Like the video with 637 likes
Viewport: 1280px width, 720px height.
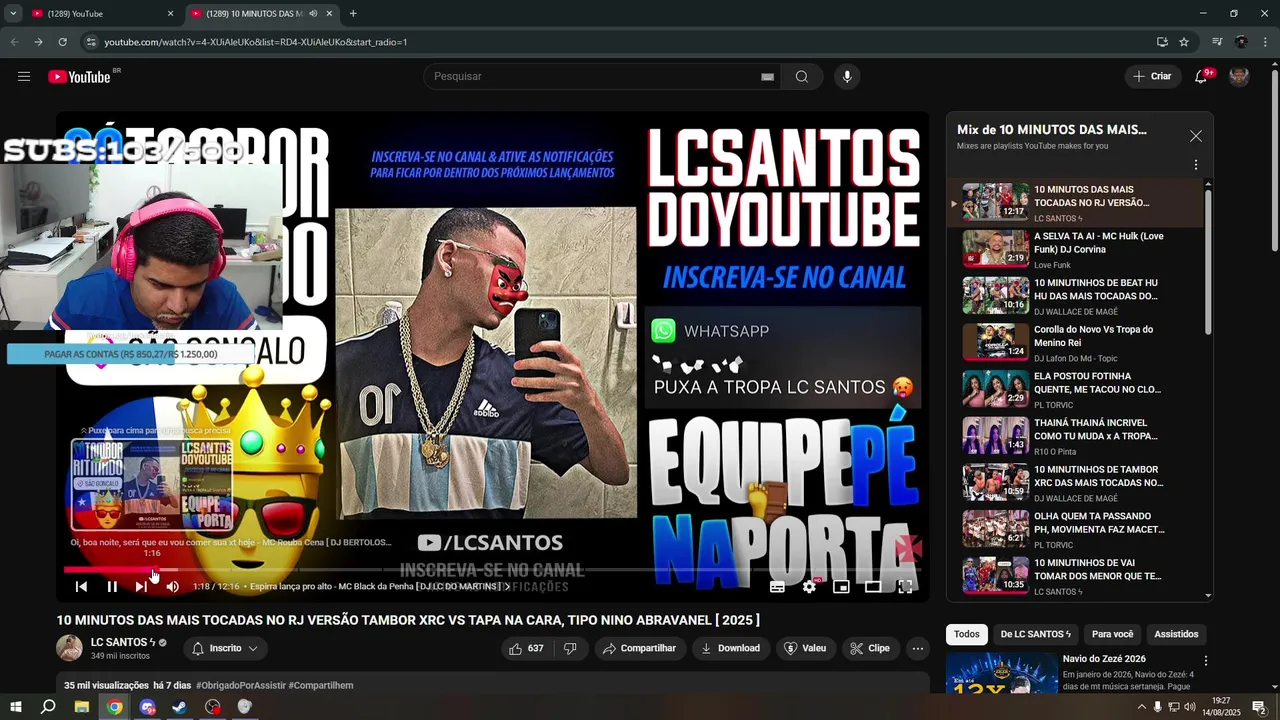526,648
